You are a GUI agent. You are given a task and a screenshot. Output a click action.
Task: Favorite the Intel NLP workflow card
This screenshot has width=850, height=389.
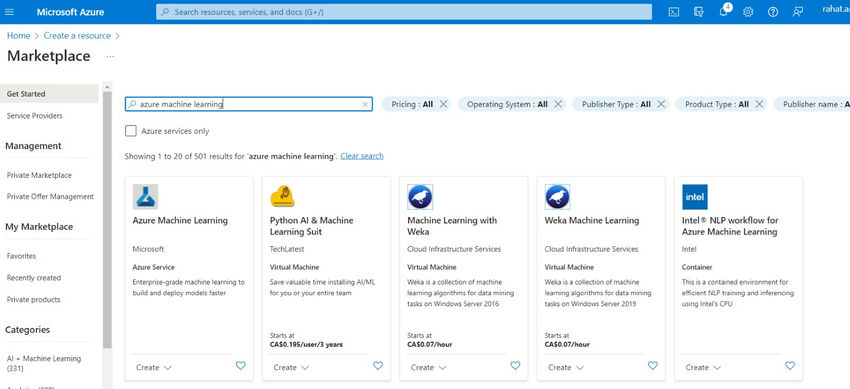[x=790, y=366]
